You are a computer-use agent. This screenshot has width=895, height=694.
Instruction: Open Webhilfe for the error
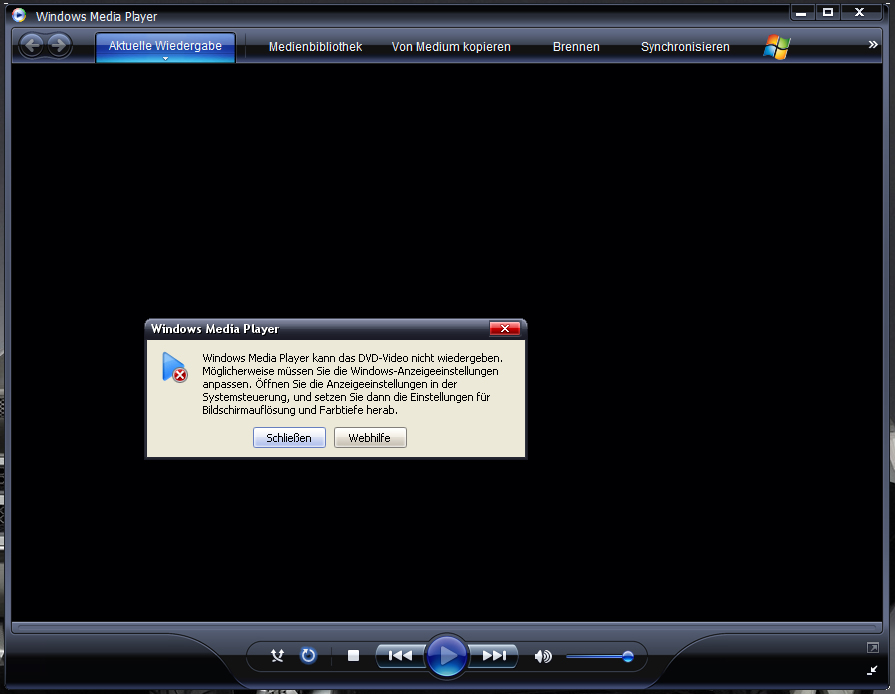tap(370, 438)
